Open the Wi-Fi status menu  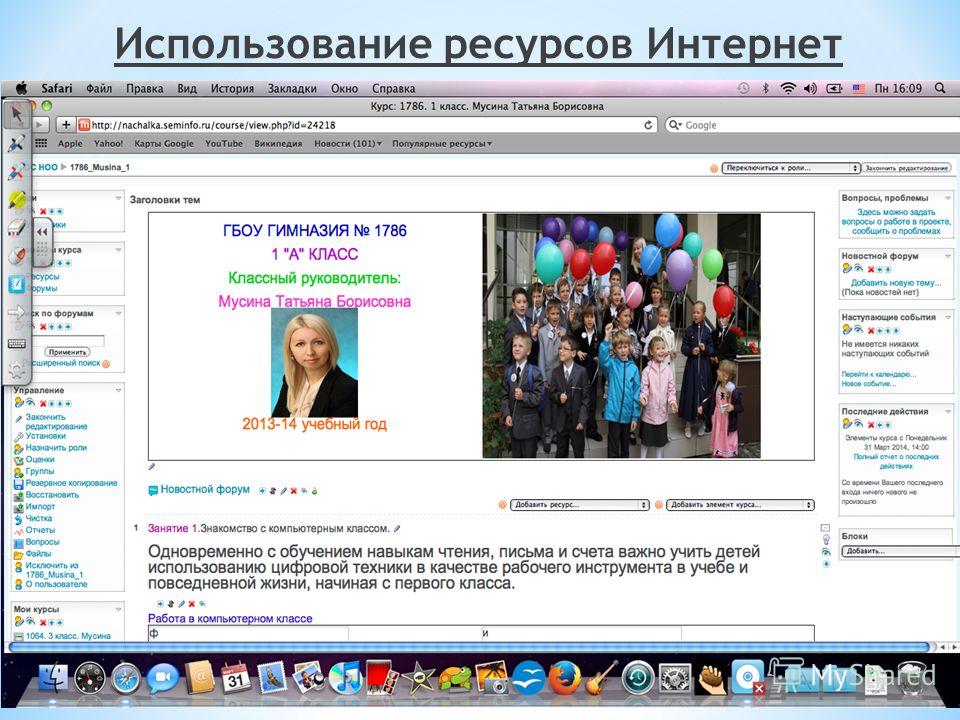pyautogui.click(x=788, y=88)
